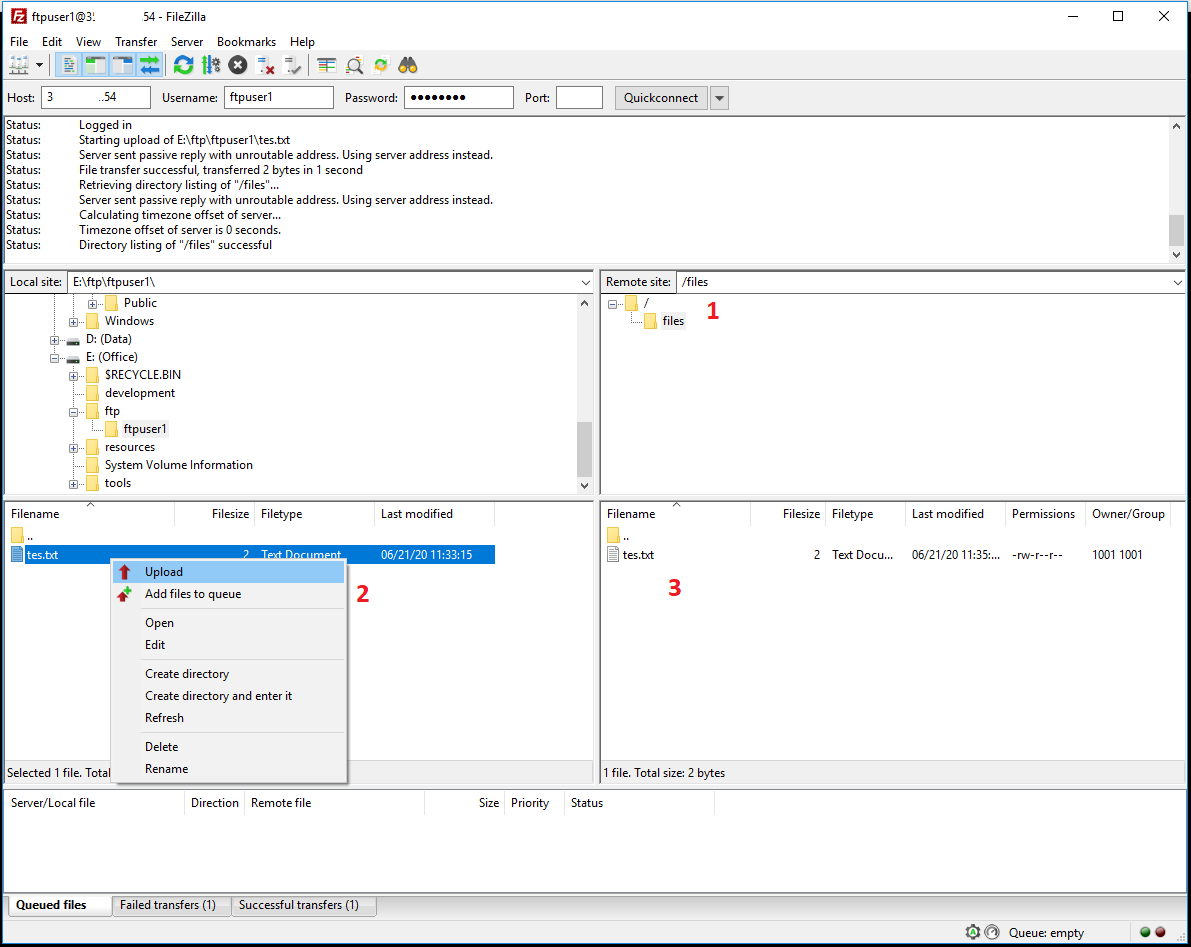Click the Quickconnect button
The image size is (1191, 947).
point(661,97)
